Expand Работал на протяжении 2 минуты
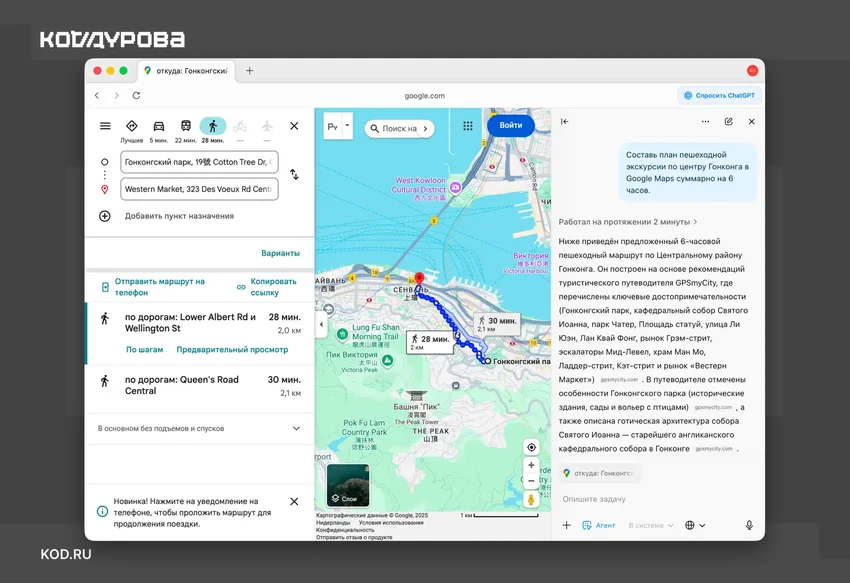The height and width of the screenshot is (583, 850). tap(628, 222)
